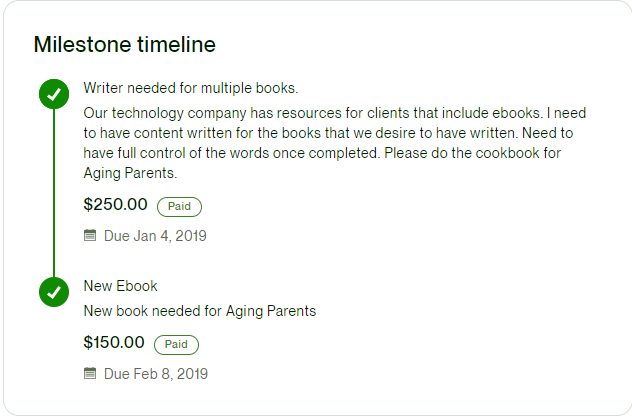Click 'New book needed for Aging Parents' description

click(200, 311)
